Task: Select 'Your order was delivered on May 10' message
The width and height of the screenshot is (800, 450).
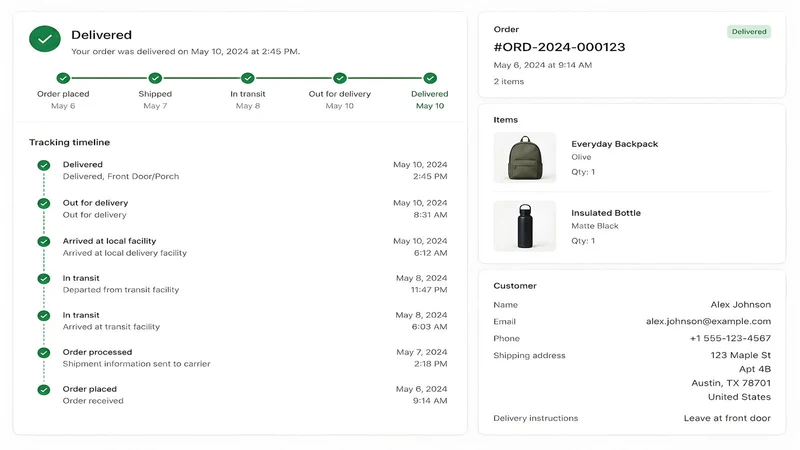Action: point(185,52)
